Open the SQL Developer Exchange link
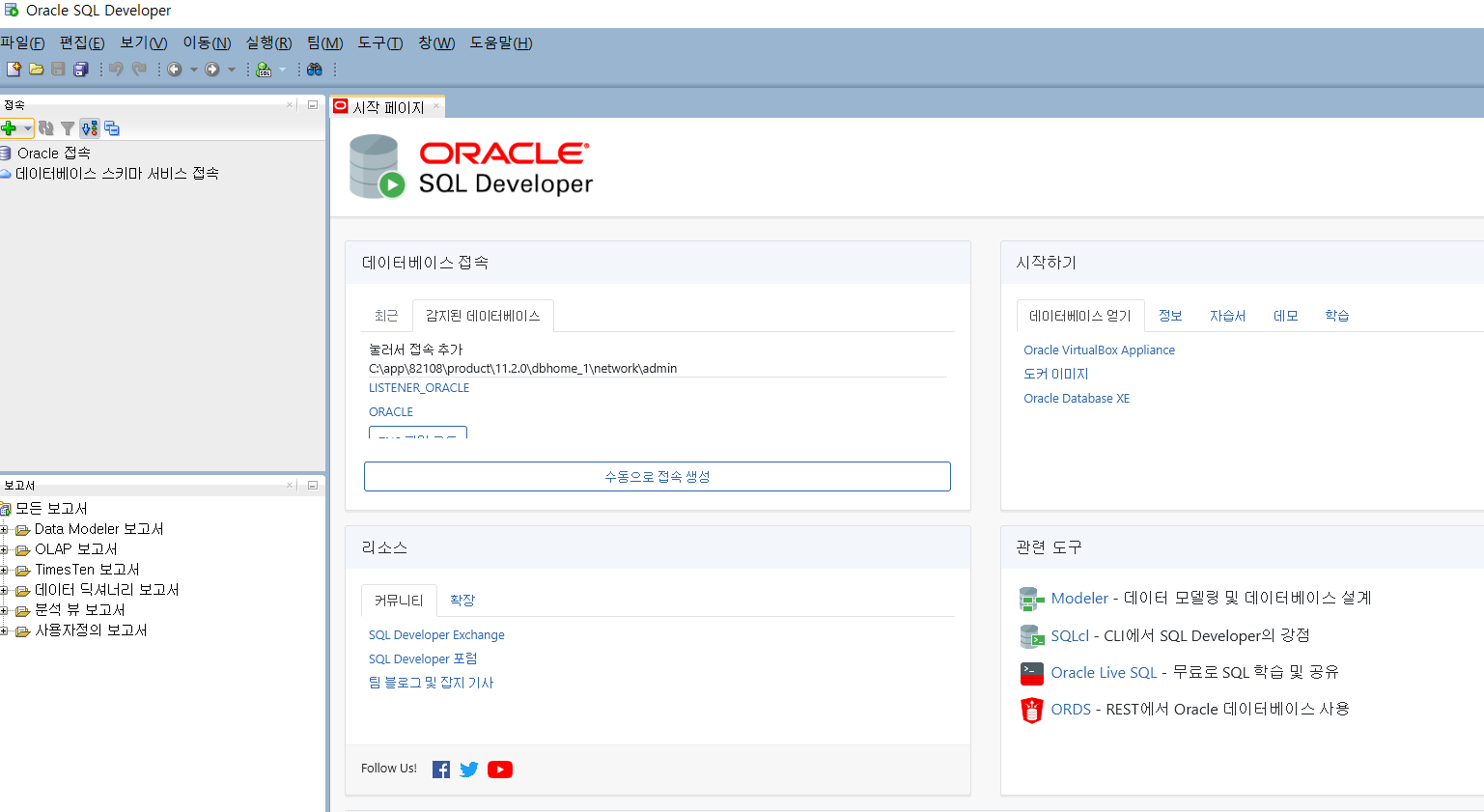The height and width of the screenshot is (812, 1484). point(436,635)
